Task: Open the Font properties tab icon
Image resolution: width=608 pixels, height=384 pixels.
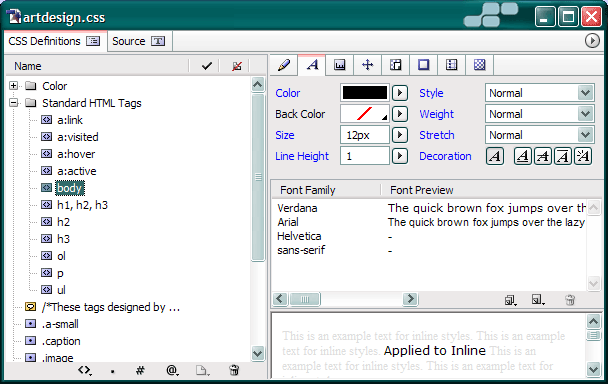Action: tap(313, 65)
